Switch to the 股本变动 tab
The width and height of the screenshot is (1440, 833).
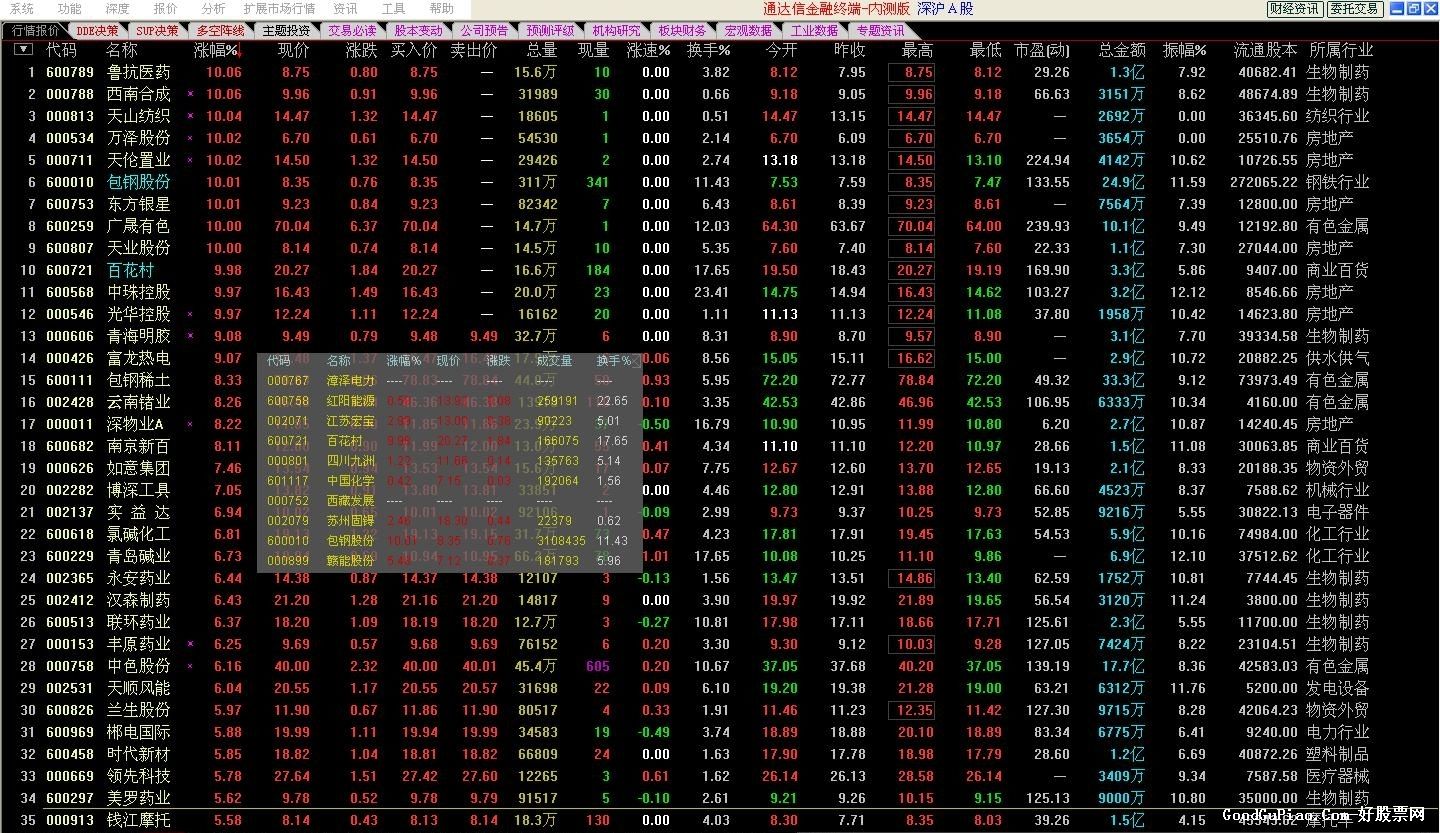pyautogui.click(x=418, y=31)
